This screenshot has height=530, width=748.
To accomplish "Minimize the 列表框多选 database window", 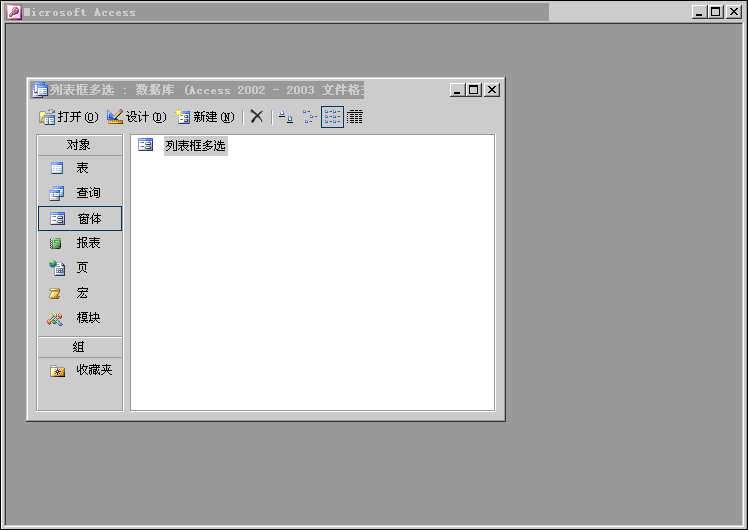I will [x=457, y=90].
